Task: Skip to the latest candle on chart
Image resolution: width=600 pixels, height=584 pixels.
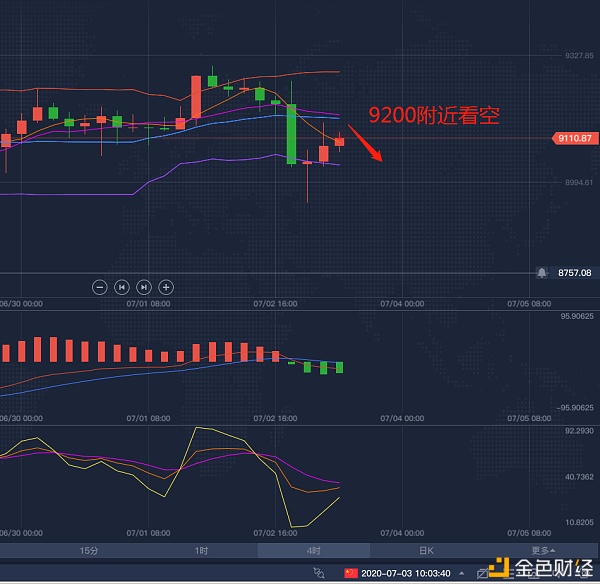Action: [144, 286]
